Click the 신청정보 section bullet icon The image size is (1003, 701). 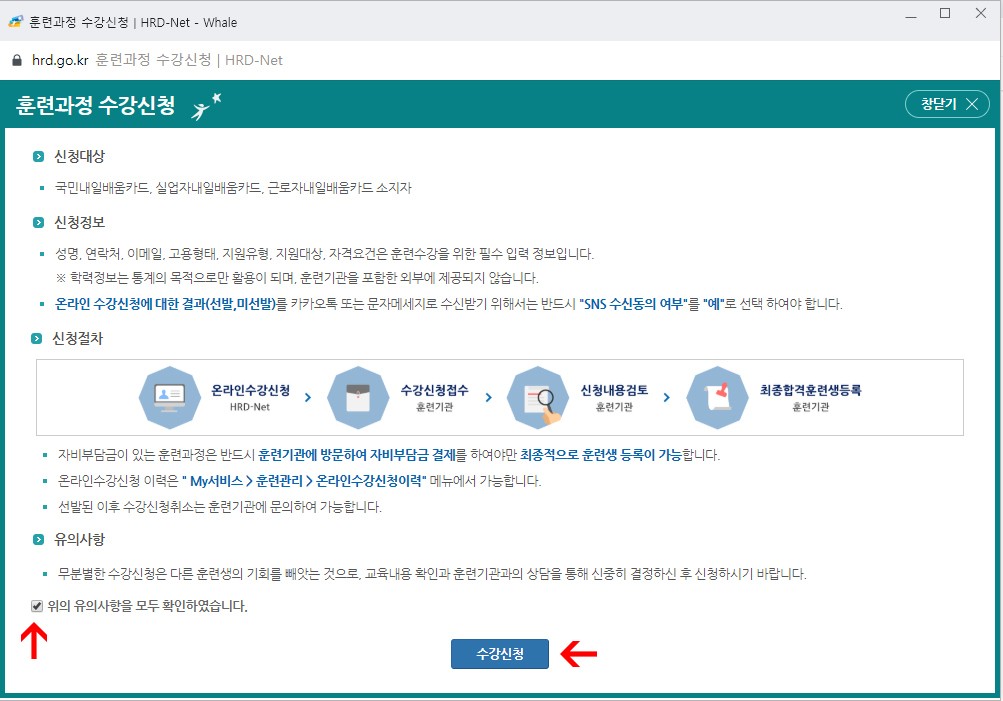38,222
